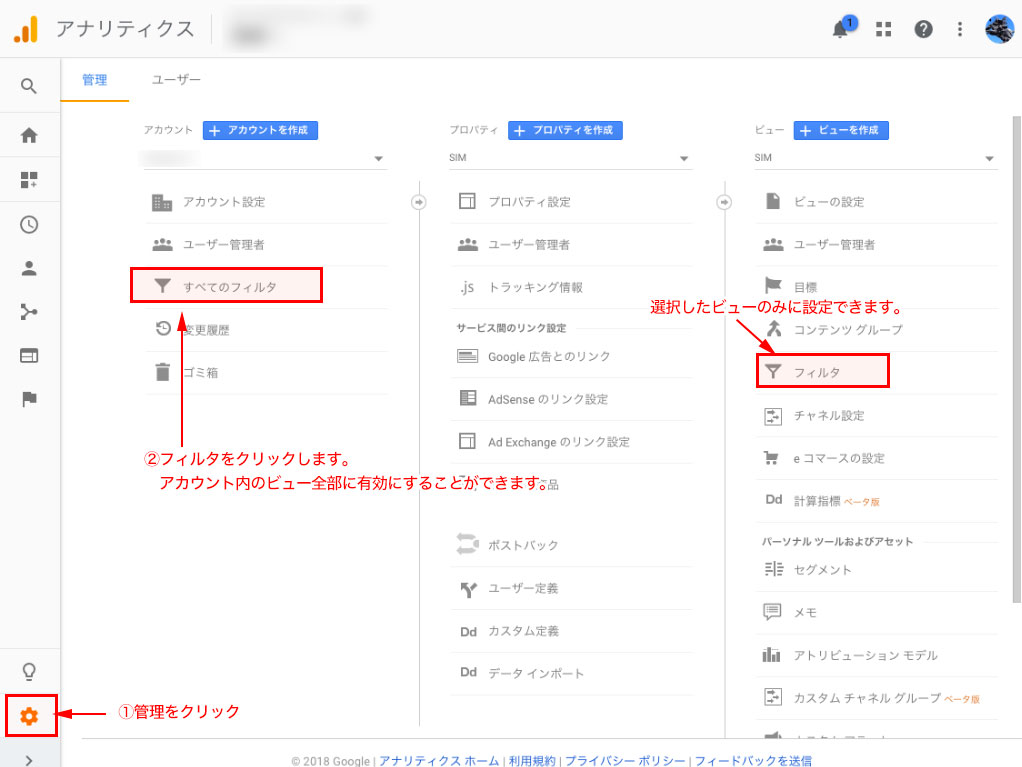Switch to the ユーザー tab
The image size is (1022, 767).
pyautogui.click(x=176, y=80)
